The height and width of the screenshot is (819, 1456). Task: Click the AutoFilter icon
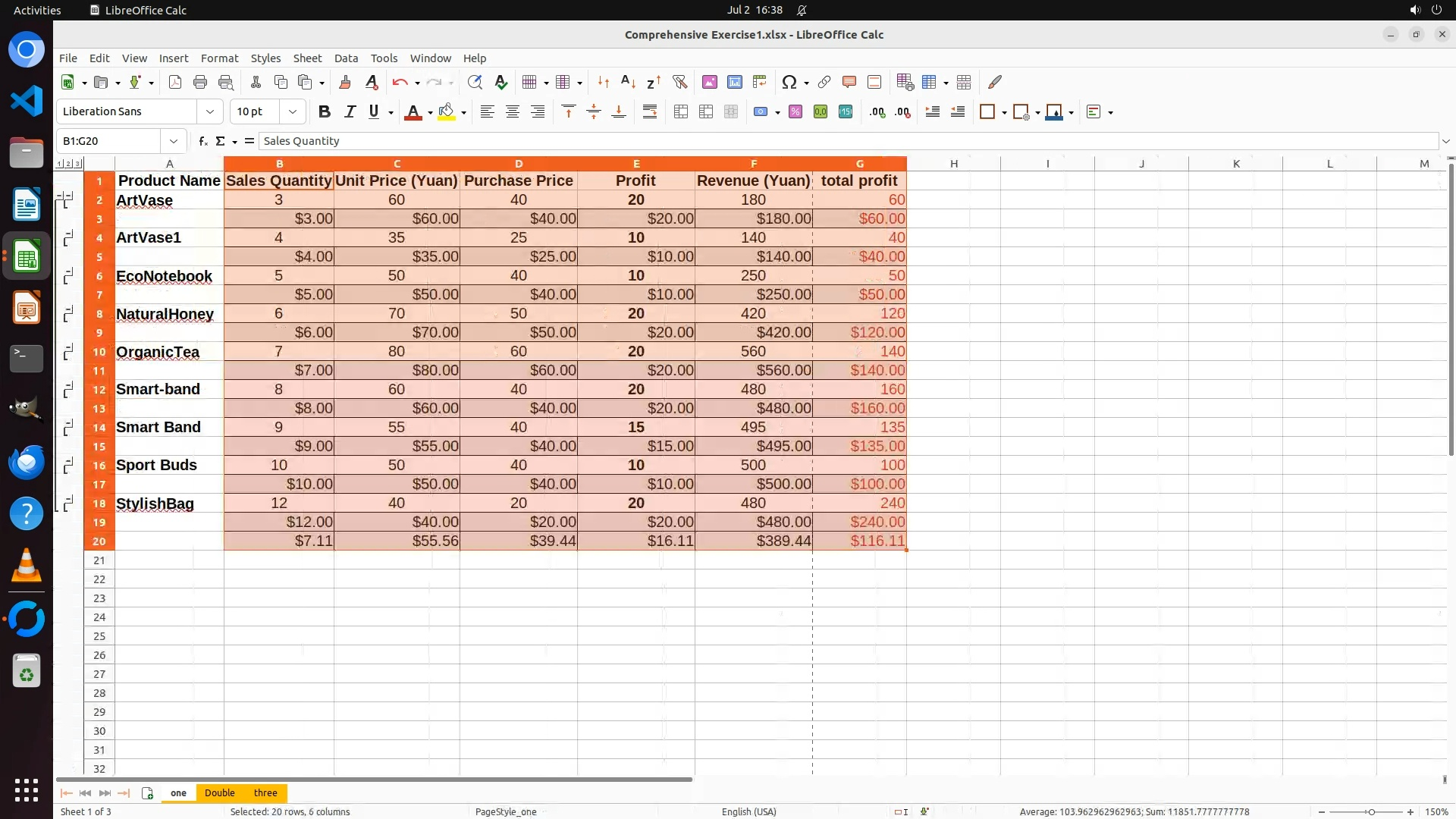(x=679, y=82)
